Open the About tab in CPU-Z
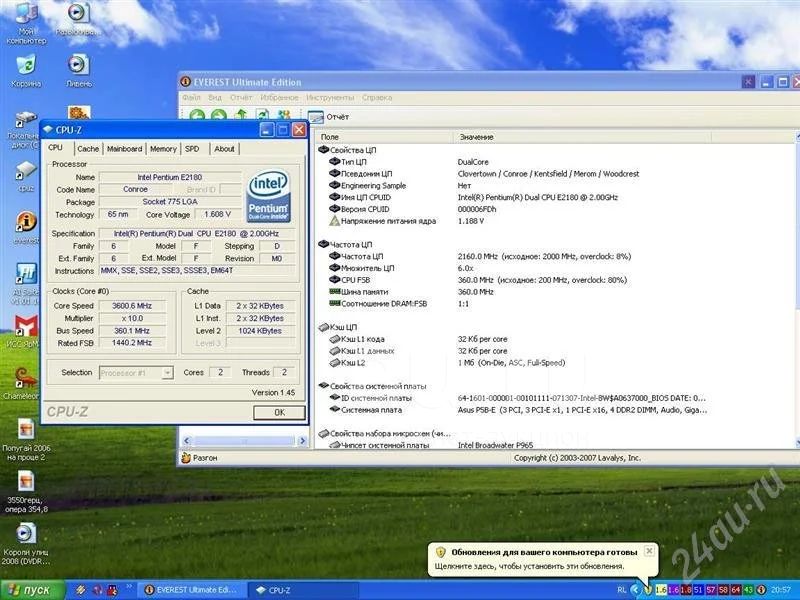 (224, 148)
